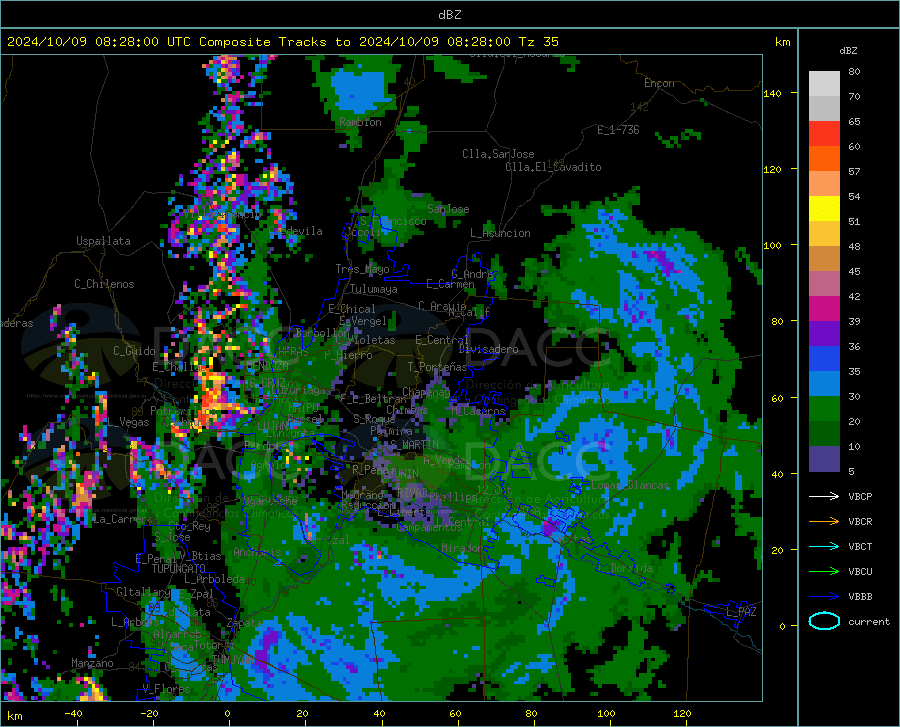Click the dBZ heading above the color scale
Image resolution: width=900 pixels, height=727 pixels.
(848, 50)
